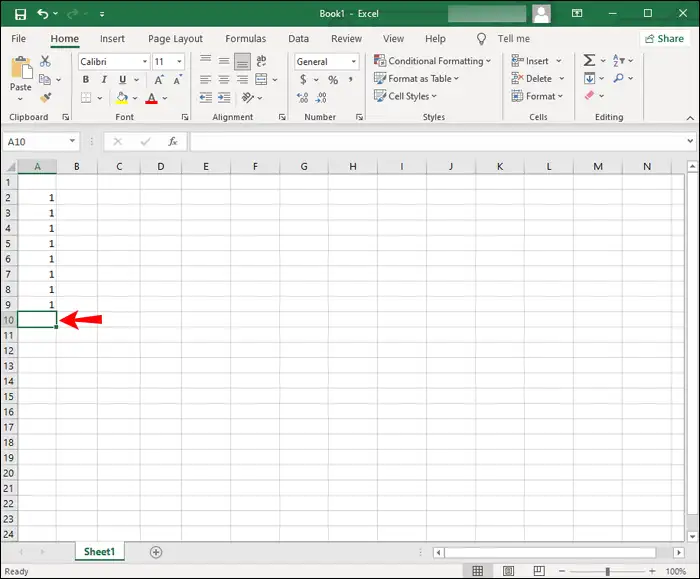Click the Share button
Screen dimensions: 700x579
[x=664, y=39]
